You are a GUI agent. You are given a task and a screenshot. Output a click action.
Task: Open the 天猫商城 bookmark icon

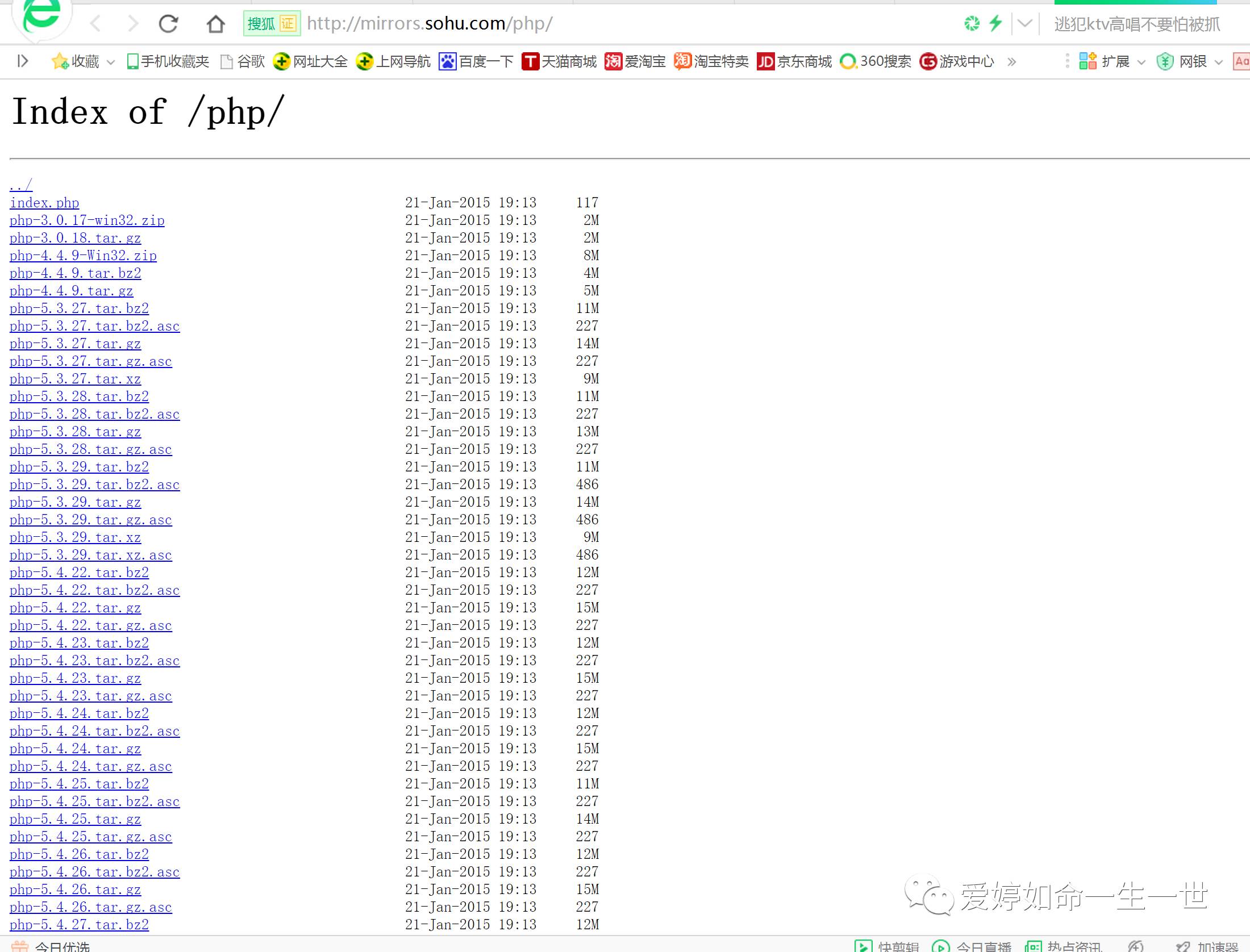pyautogui.click(x=530, y=61)
